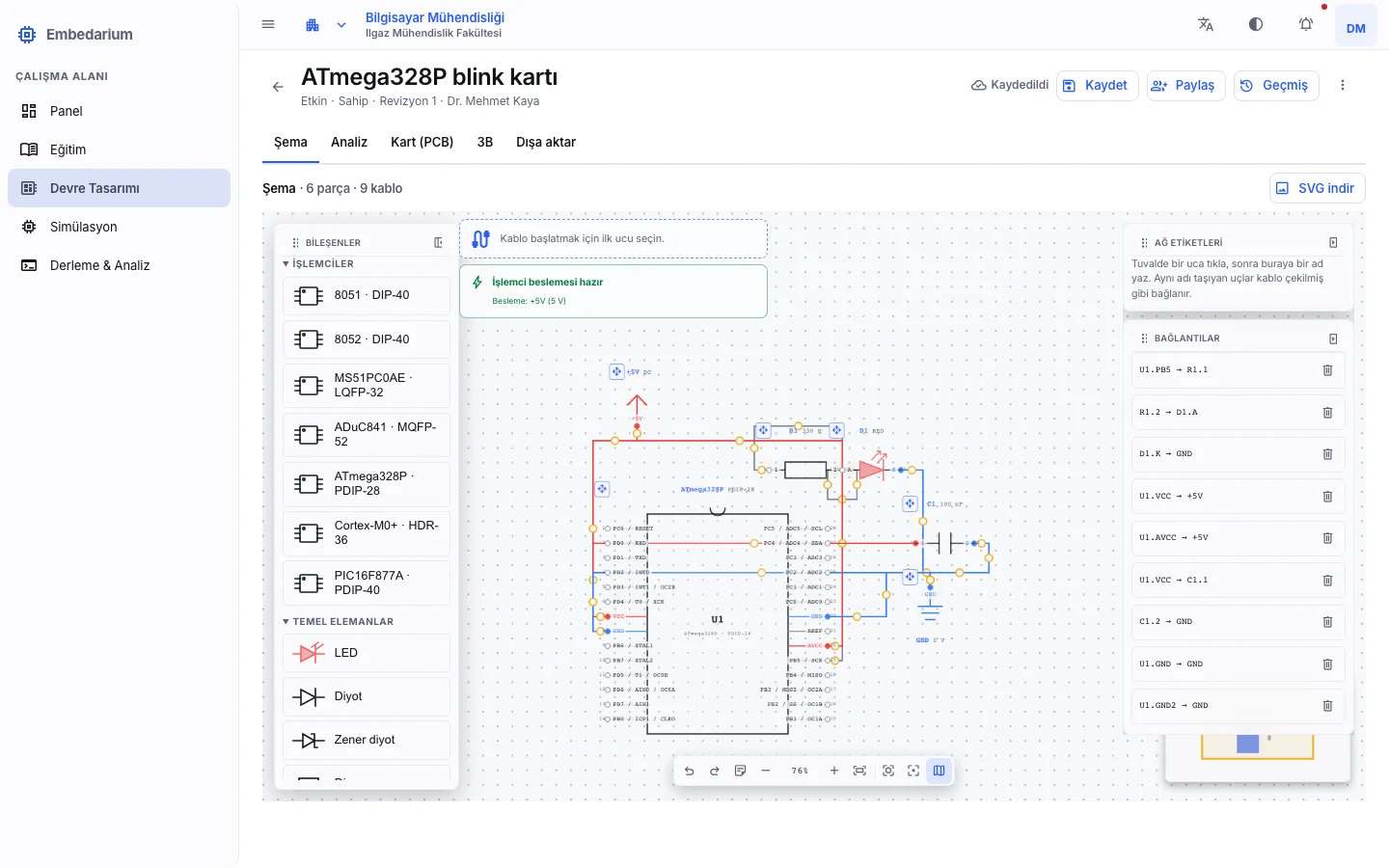
Task: Fit schematic to view icon
Action: click(859, 771)
